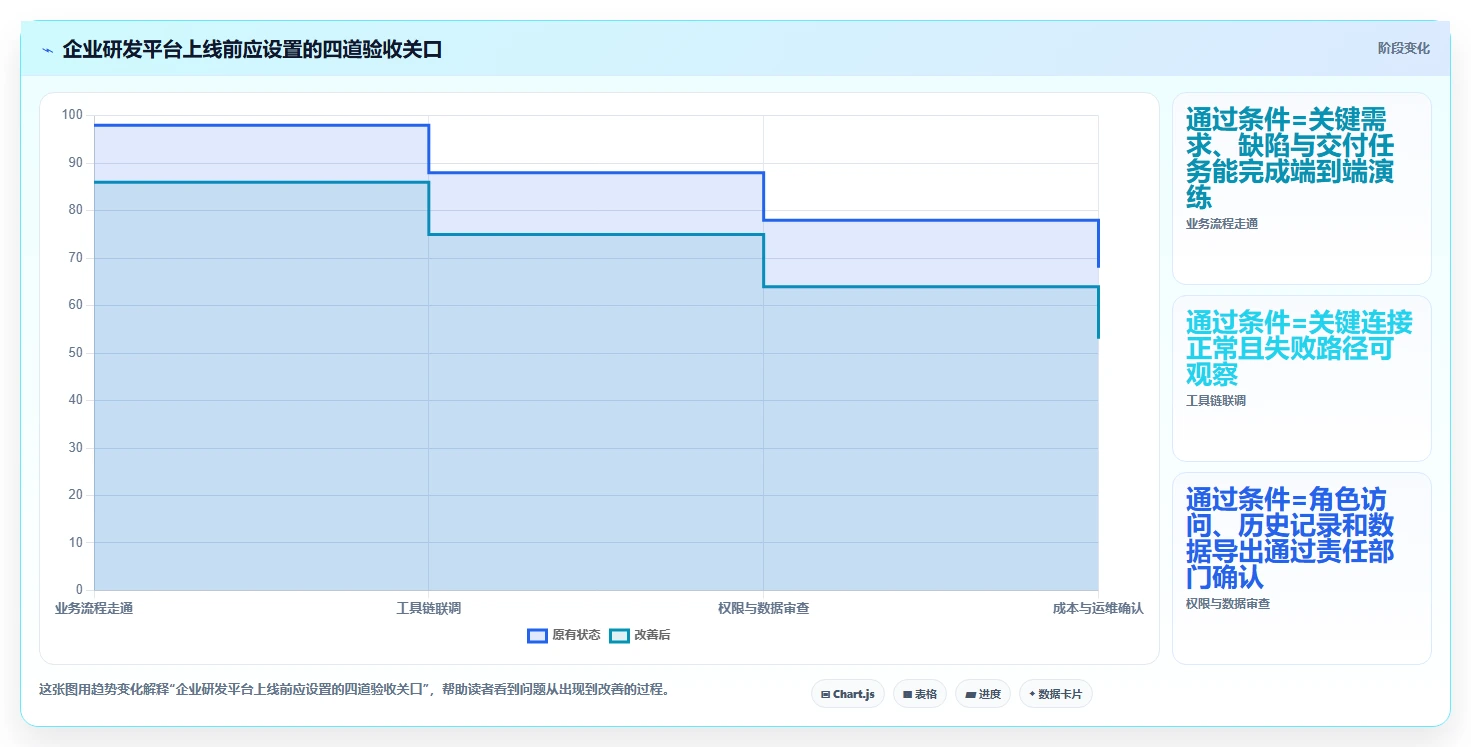Image resolution: width=1471 pixels, height=747 pixels.
Task: Click the teal 改善后 legend color box
Action: pyautogui.click(x=619, y=635)
